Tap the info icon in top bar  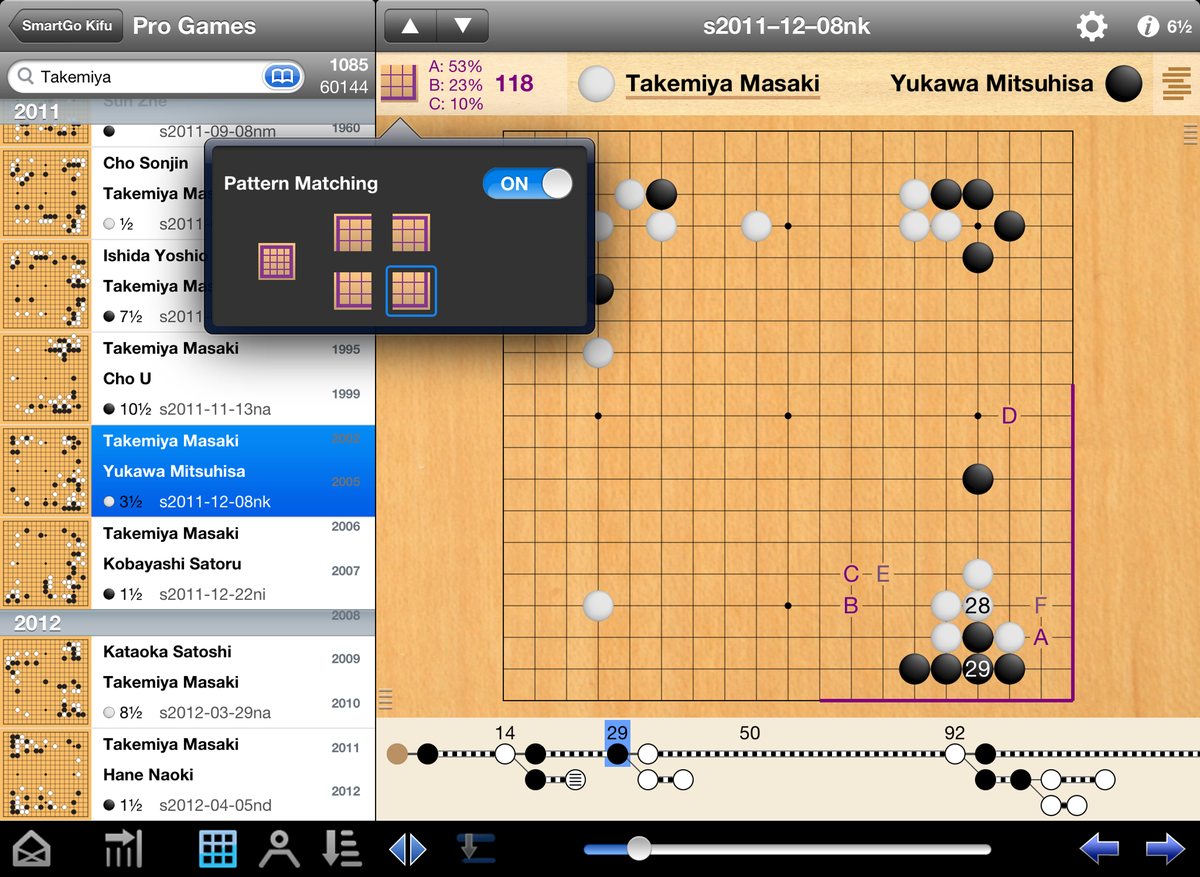tap(1148, 27)
